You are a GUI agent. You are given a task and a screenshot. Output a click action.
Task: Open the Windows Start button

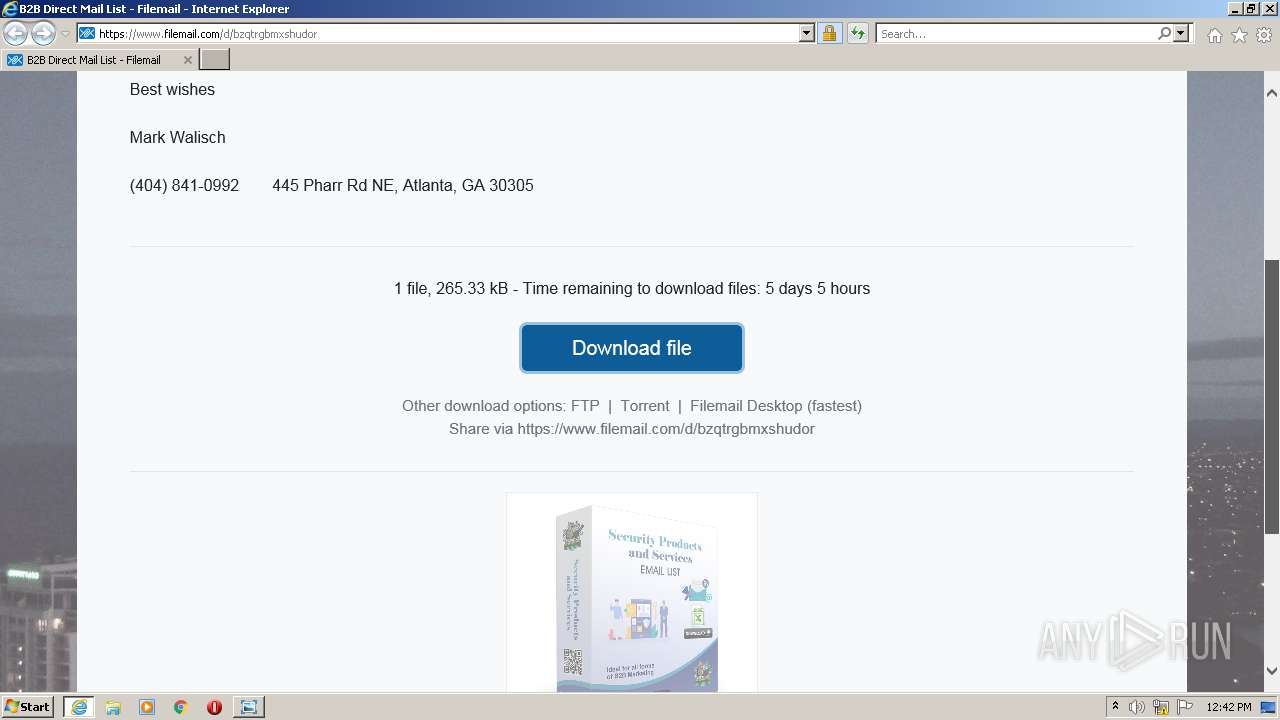[28, 707]
